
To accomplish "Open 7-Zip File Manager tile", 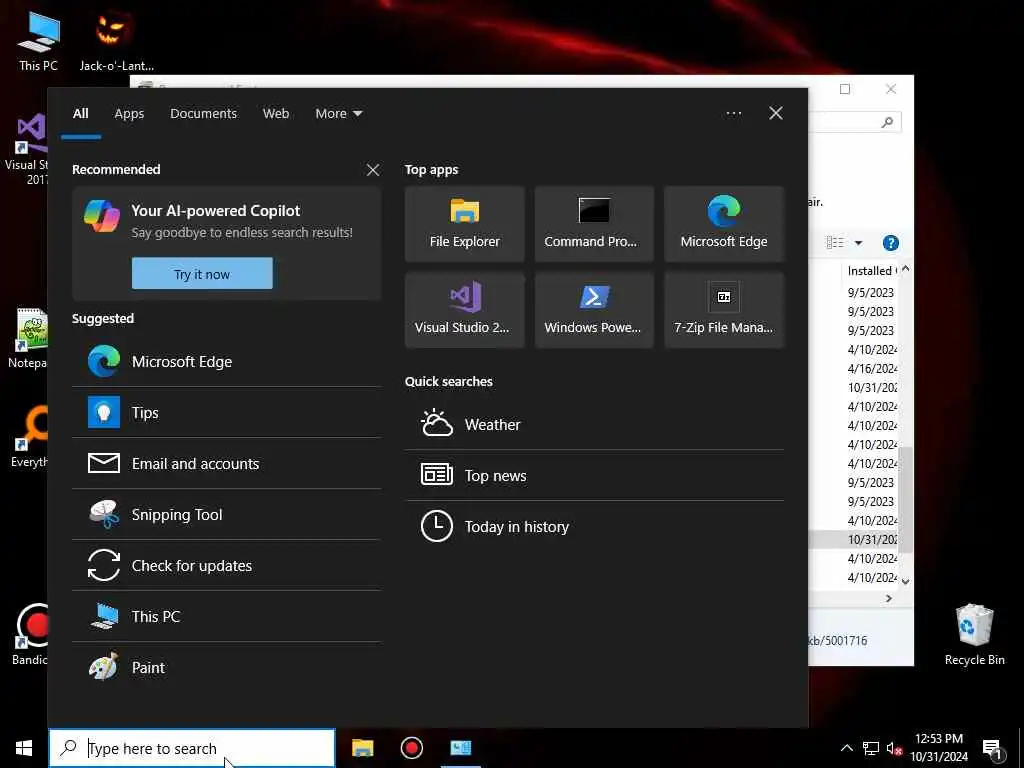I will 724,310.
